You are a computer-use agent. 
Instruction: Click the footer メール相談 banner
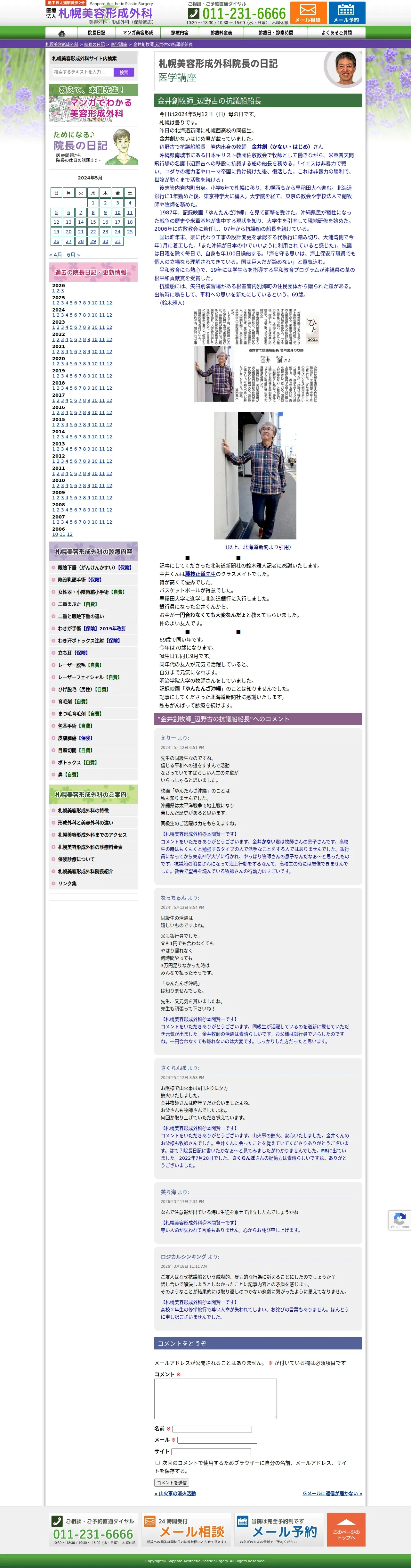click(186, 1530)
